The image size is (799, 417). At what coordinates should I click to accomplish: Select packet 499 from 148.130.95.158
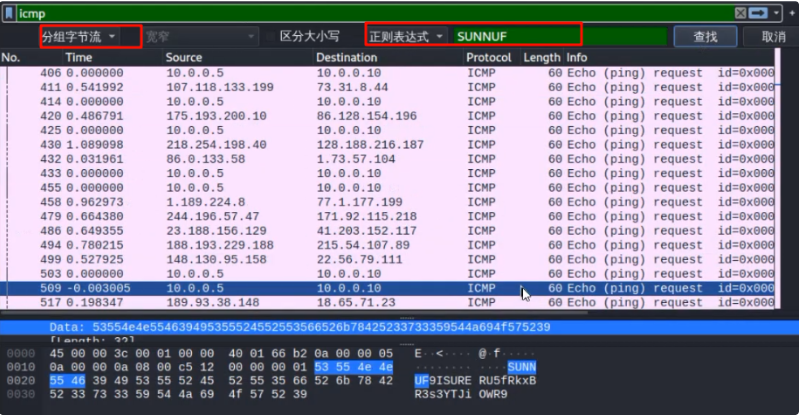tap(387, 259)
